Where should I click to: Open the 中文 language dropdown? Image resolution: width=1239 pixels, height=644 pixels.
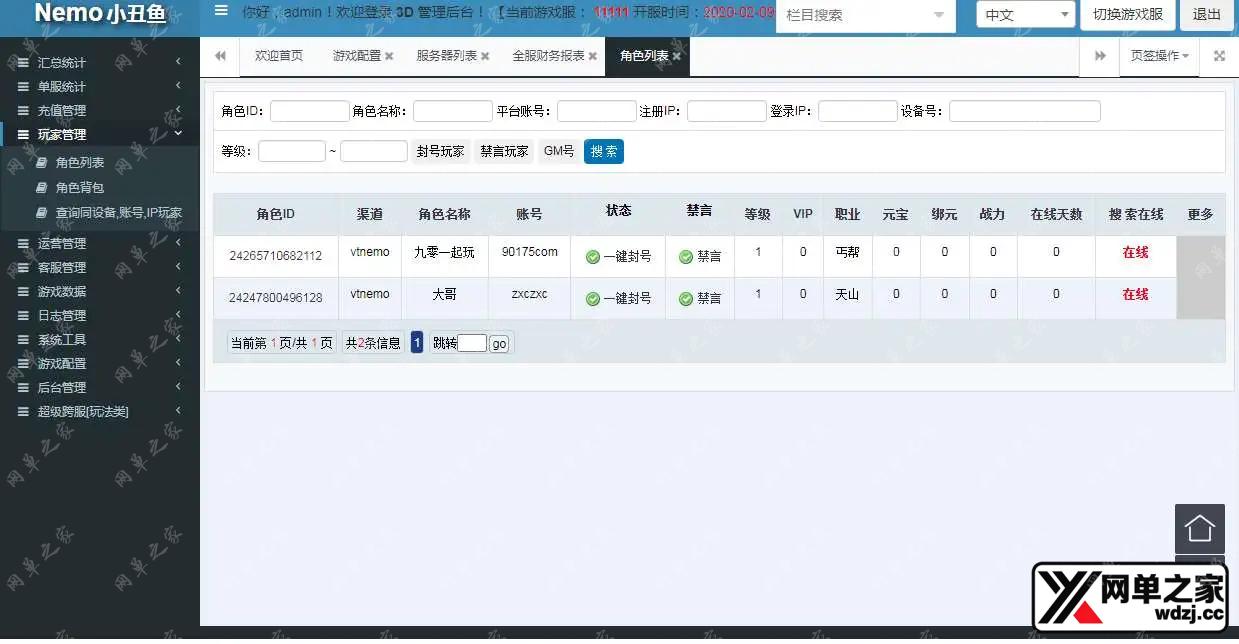(x=1025, y=15)
